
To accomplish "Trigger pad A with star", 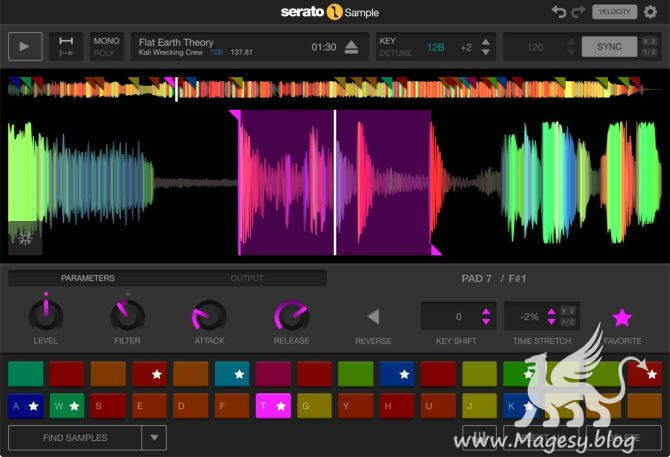I will coord(26,406).
